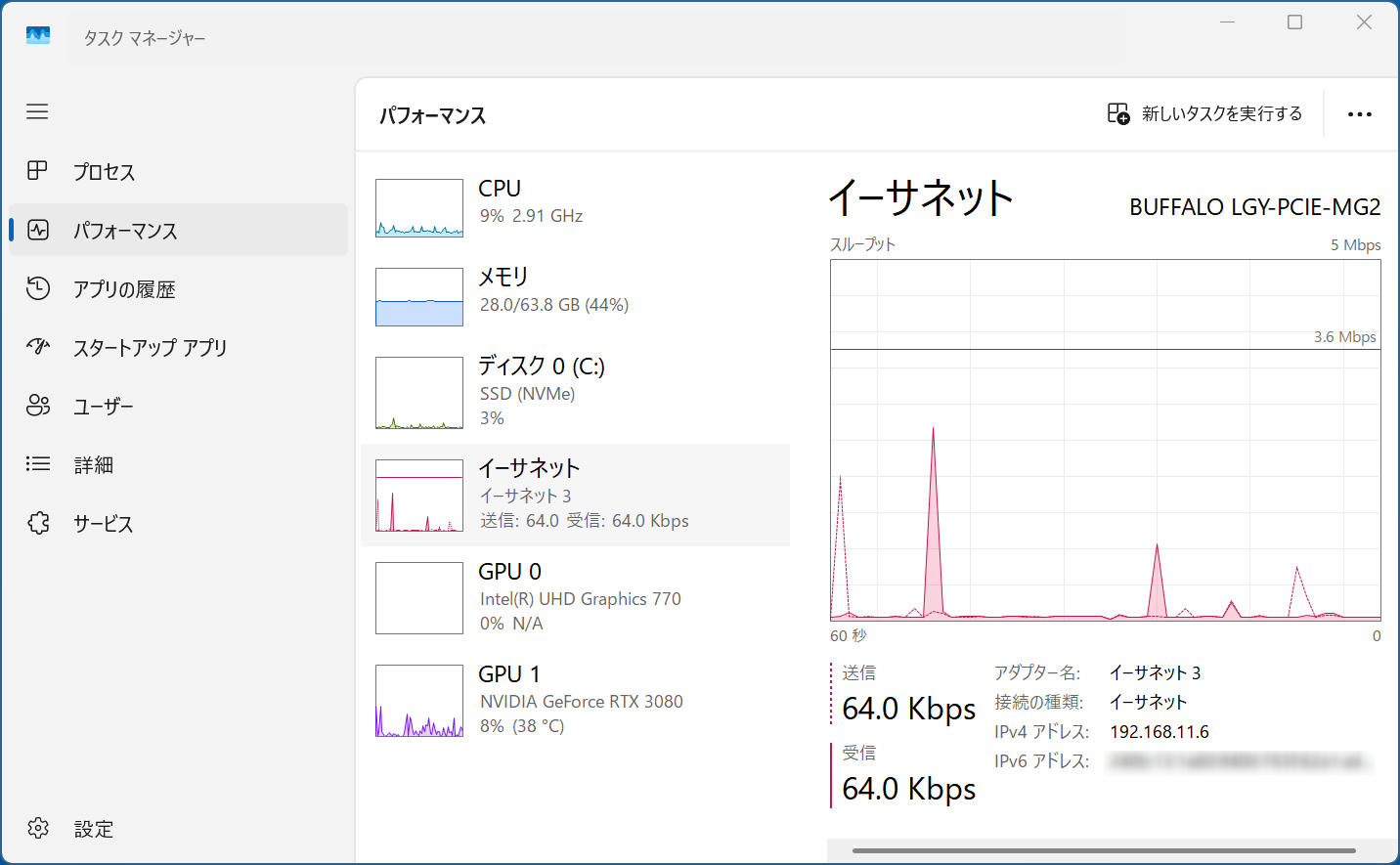Image resolution: width=1400 pixels, height=865 pixels.
Task: Open the サービス page
Action: coord(178,523)
